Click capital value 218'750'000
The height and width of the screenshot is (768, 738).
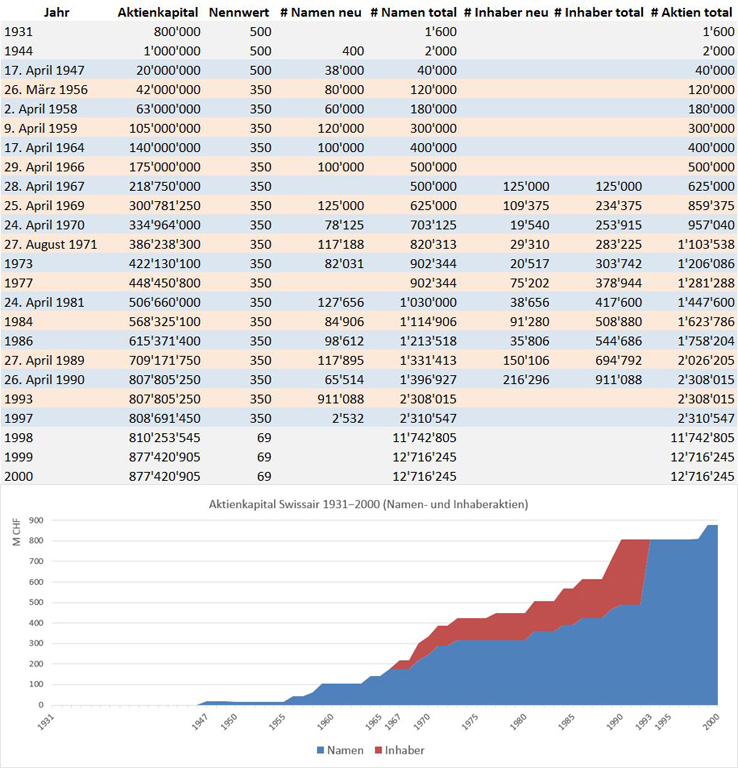(x=165, y=186)
